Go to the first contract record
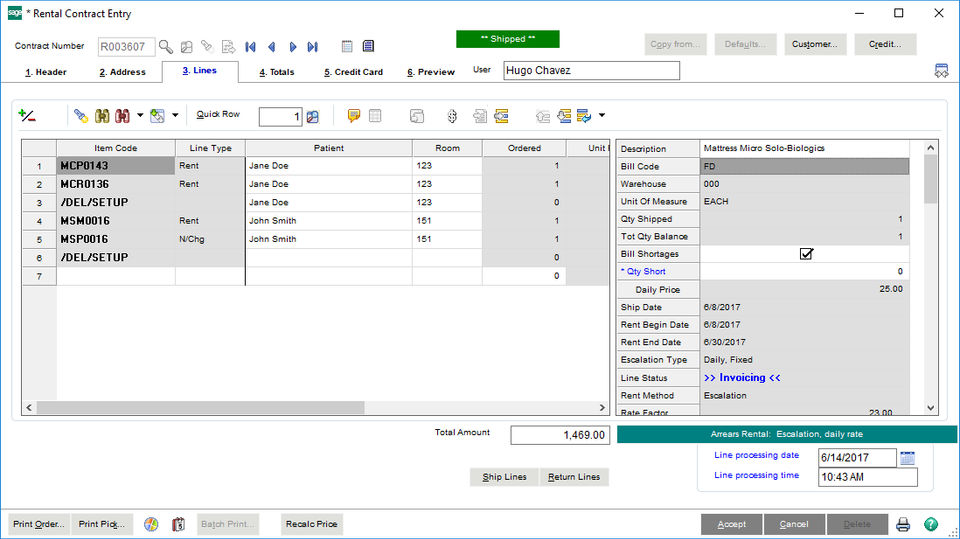The image size is (960, 539). tap(250, 47)
